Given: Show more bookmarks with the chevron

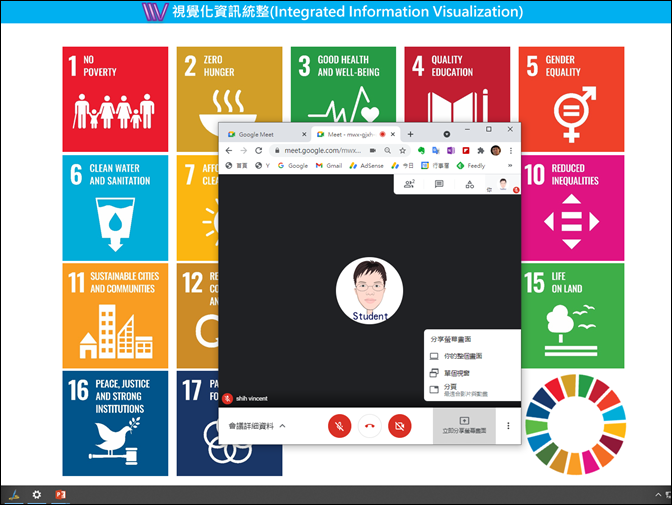Looking at the screenshot, I should 510,165.
